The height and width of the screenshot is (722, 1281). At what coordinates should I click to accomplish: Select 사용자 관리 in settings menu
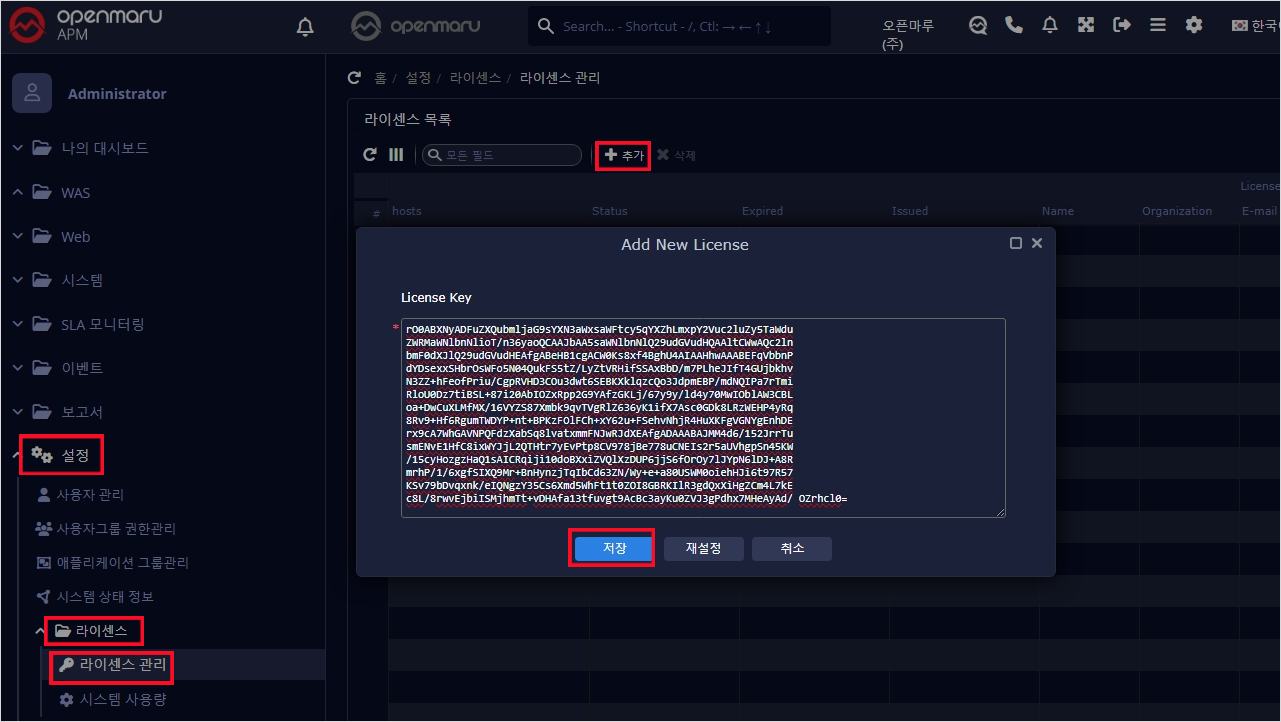(90, 495)
